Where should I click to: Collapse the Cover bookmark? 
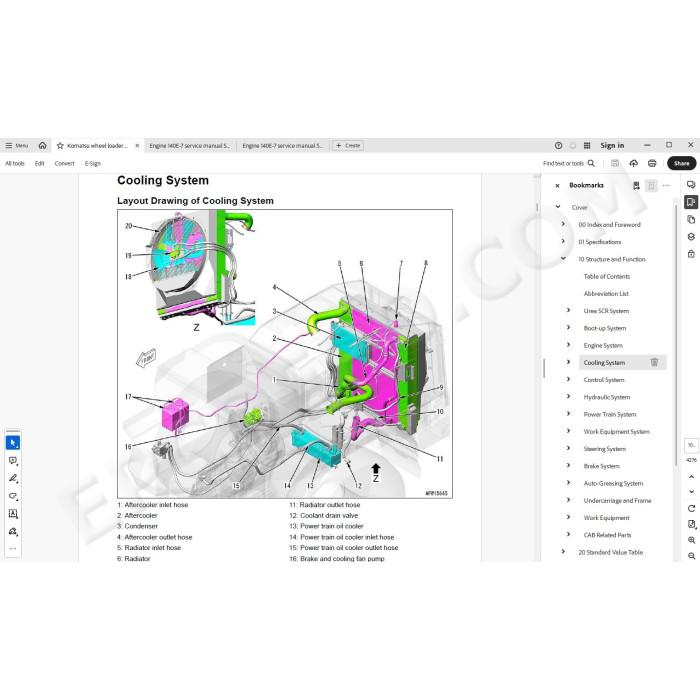click(x=558, y=207)
